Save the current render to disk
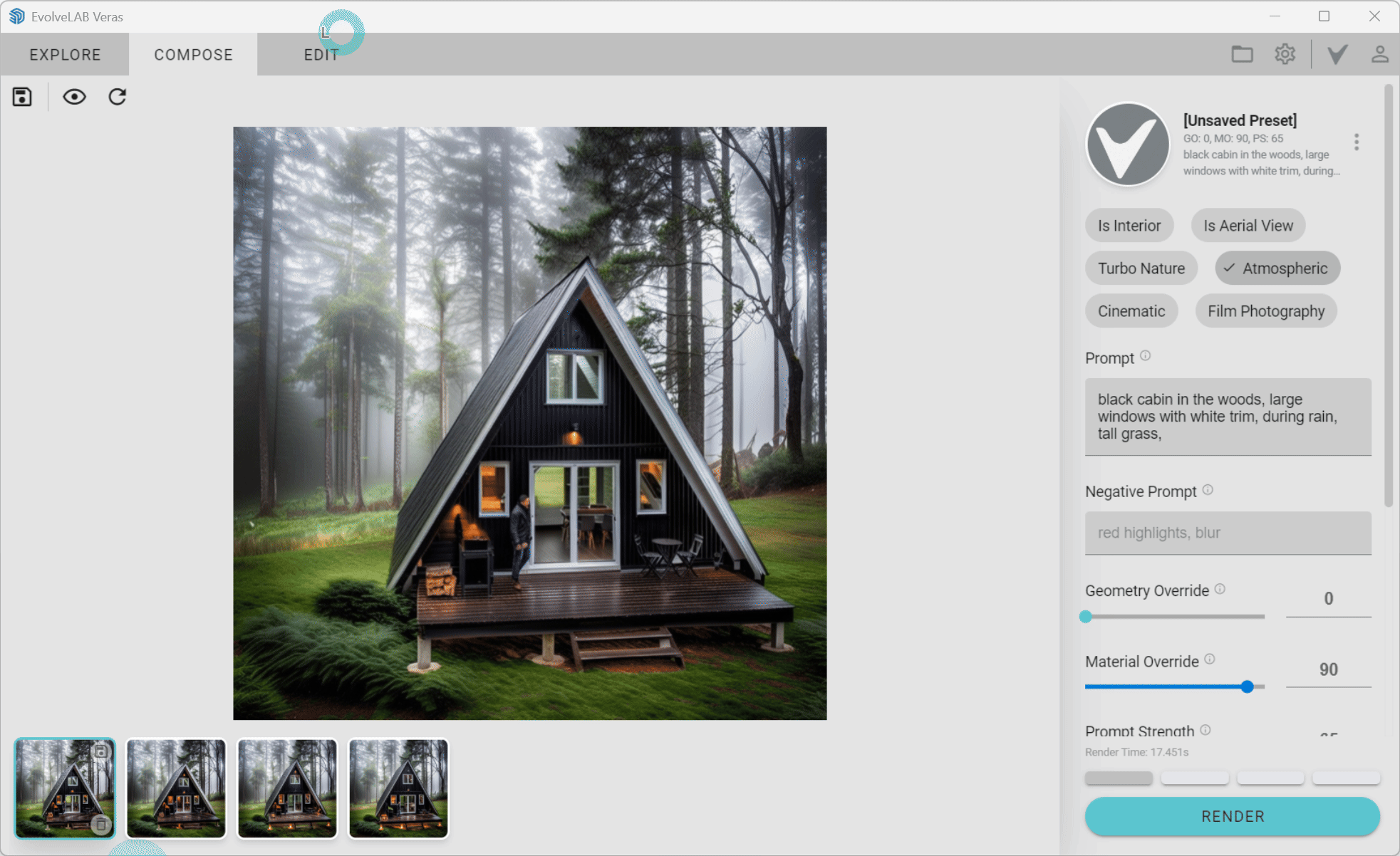The width and height of the screenshot is (1400, 856). pyautogui.click(x=21, y=96)
